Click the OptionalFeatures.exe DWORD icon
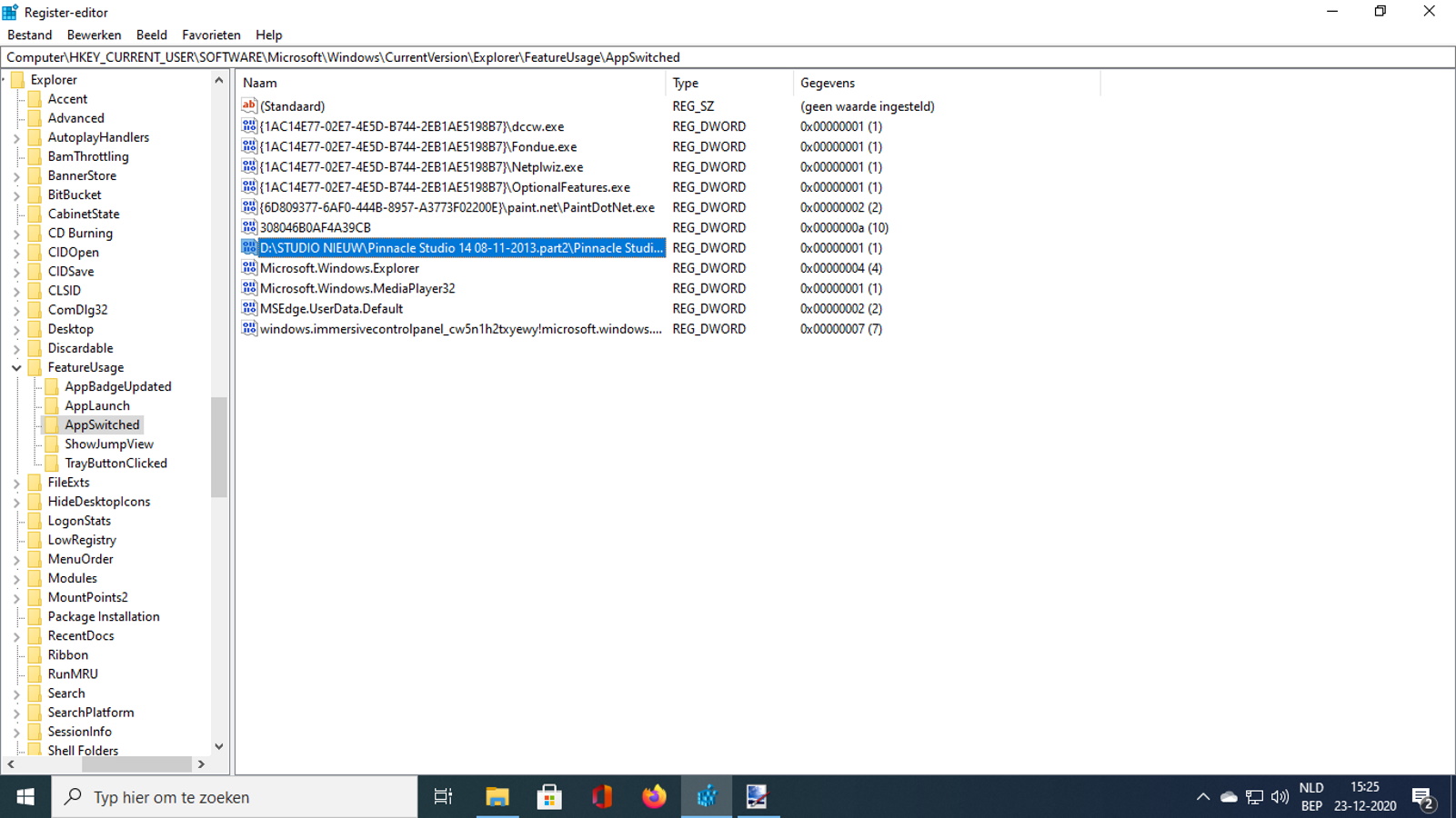Screen dimensions: 1456x818 tap(249, 186)
